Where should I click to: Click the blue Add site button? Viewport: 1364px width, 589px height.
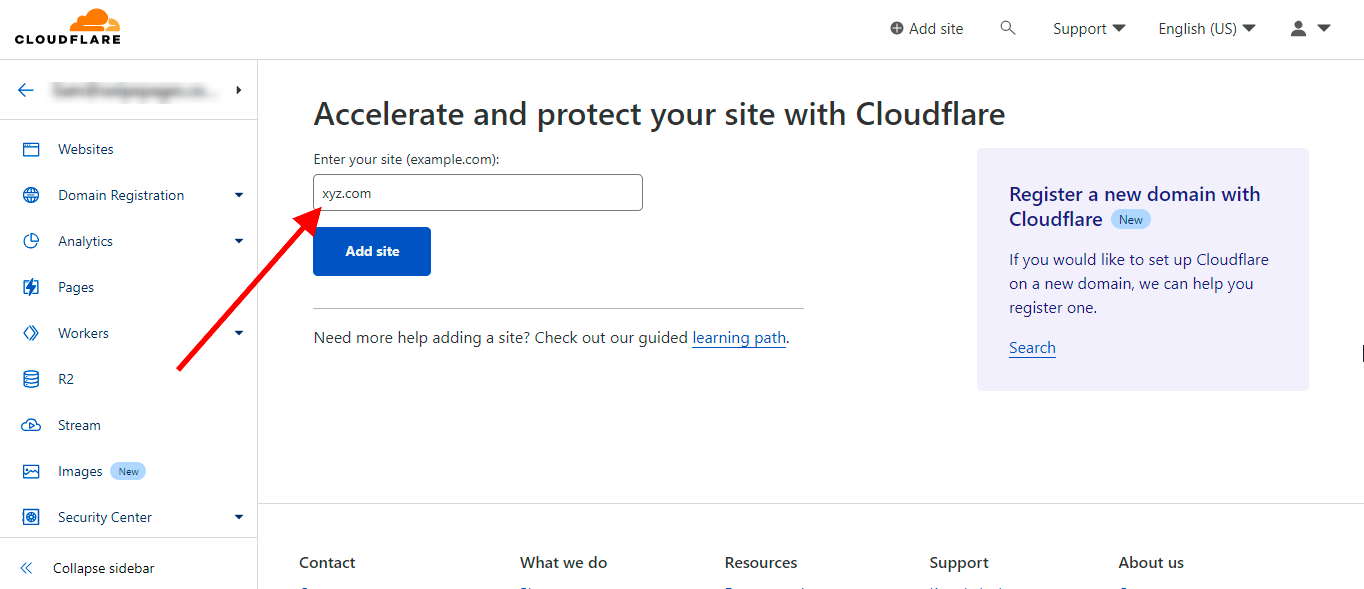(x=372, y=251)
